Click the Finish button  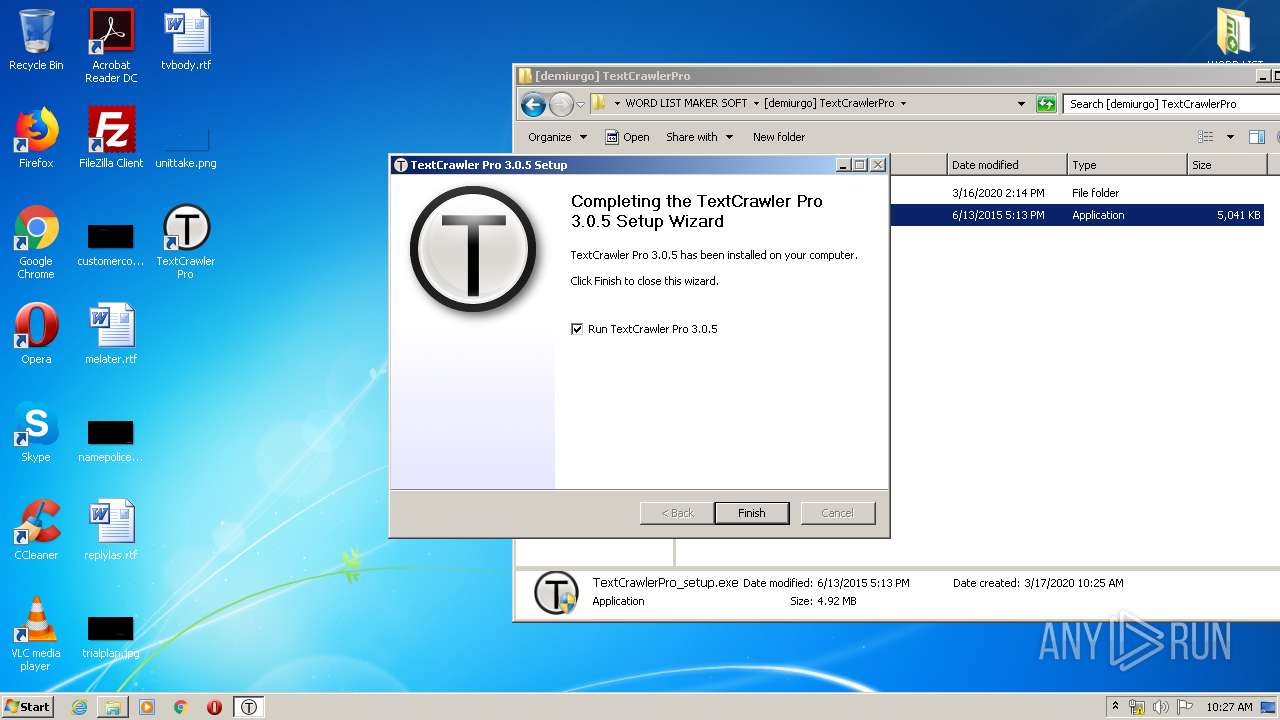coord(752,513)
